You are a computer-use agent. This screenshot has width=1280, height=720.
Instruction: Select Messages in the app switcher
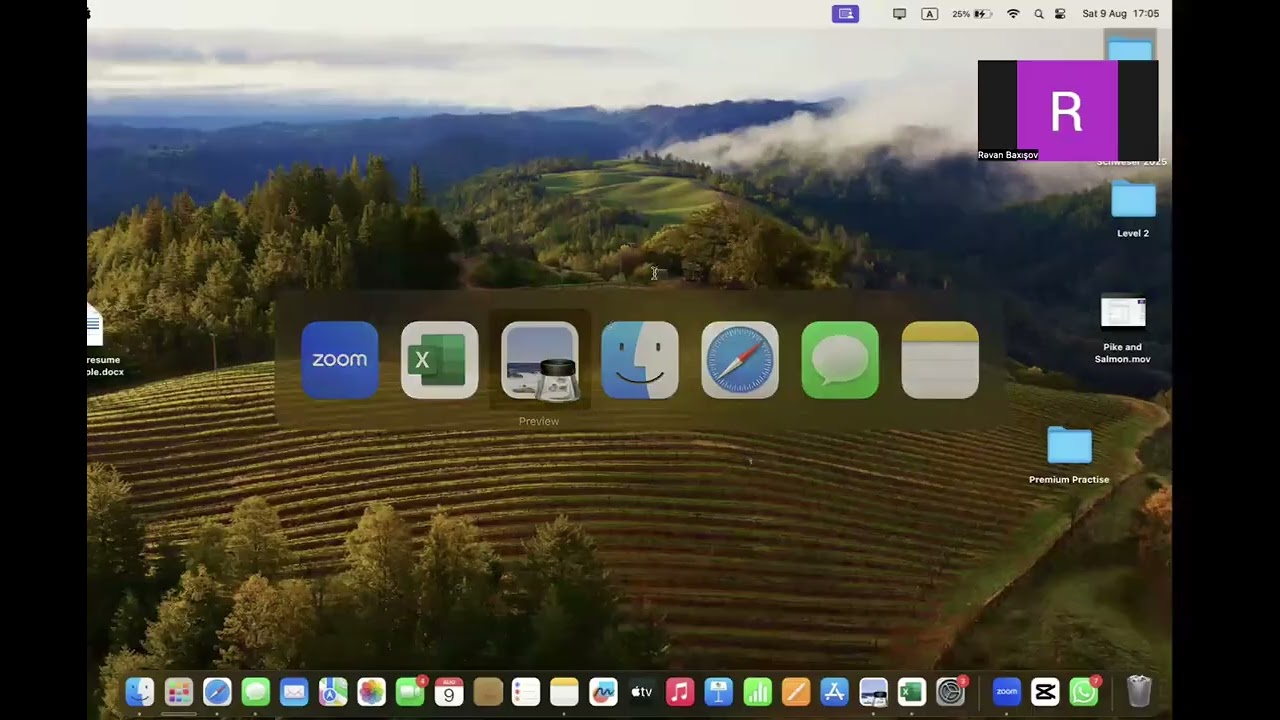840,360
